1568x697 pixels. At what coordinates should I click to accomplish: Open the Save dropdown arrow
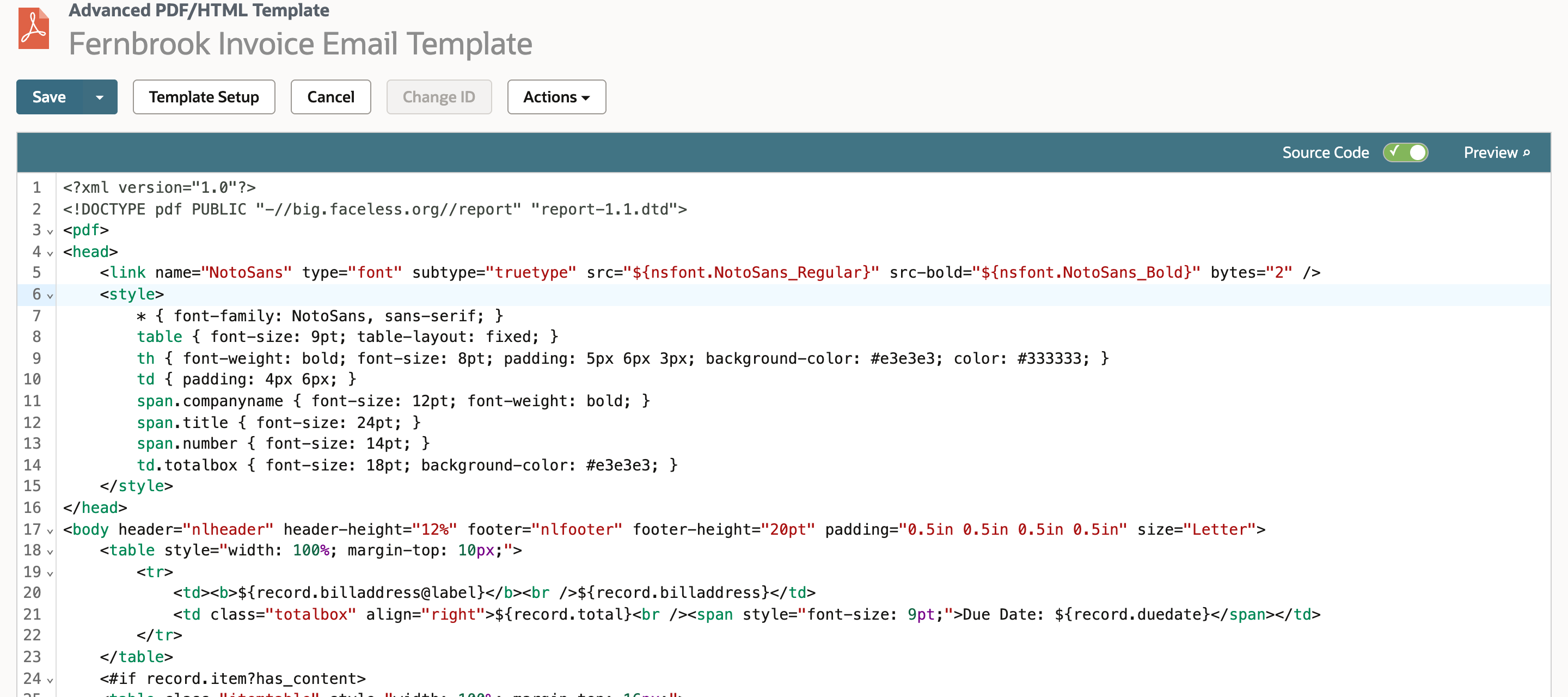pyautogui.click(x=100, y=97)
